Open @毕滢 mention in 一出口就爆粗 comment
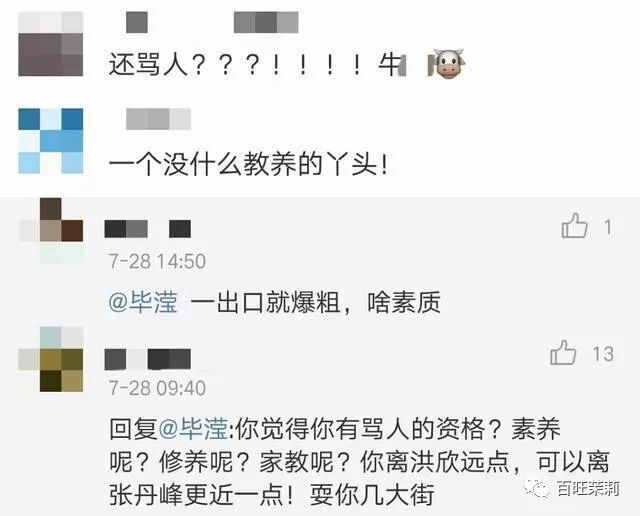This screenshot has height=516, width=640. [x=143, y=303]
